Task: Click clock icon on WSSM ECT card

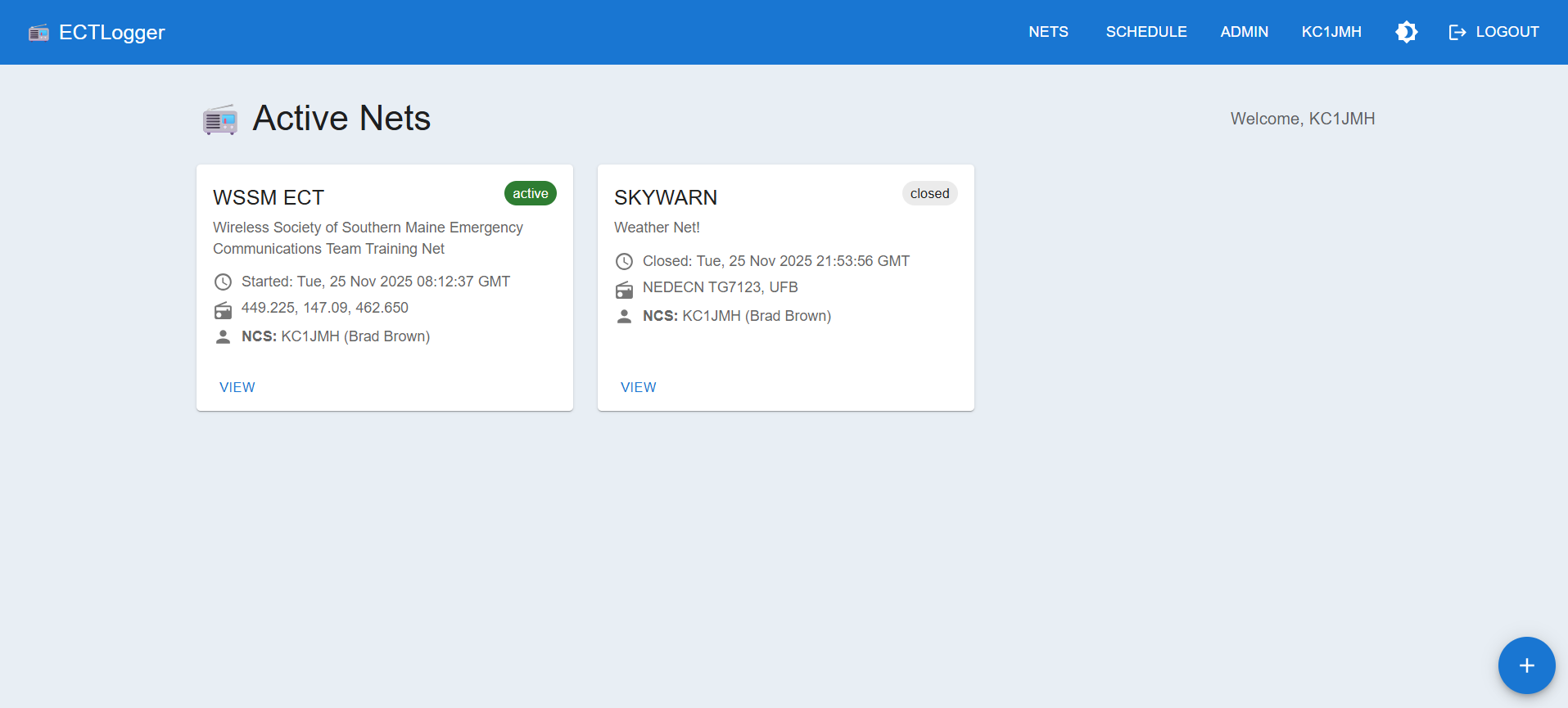Action: (x=223, y=282)
